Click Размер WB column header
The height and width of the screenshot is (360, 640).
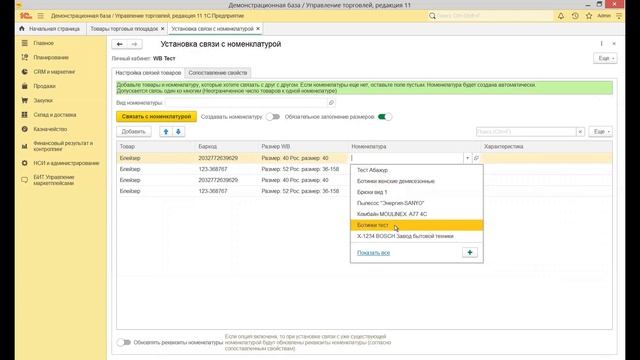303,147
